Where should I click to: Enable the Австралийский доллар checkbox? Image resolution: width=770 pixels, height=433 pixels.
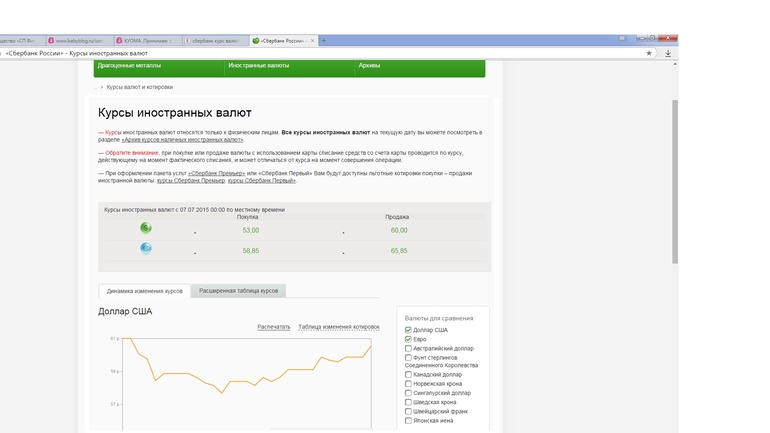pos(408,348)
